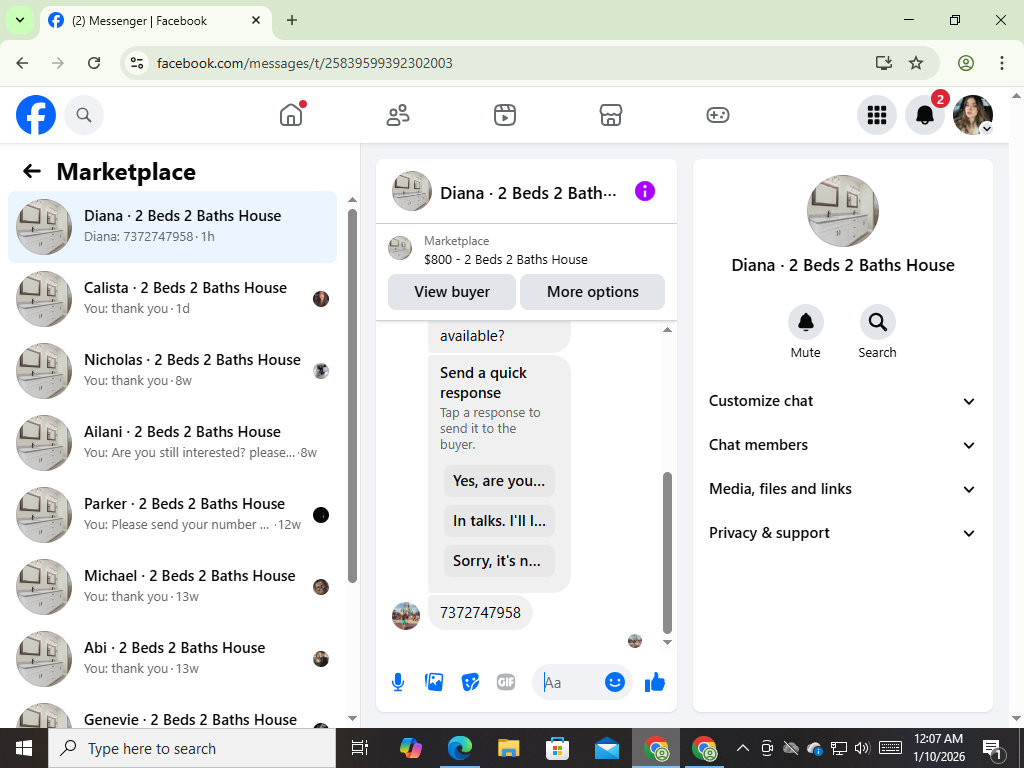Image resolution: width=1024 pixels, height=768 pixels.
Task: Open the Friends icon in top navigation
Action: (x=398, y=115)
